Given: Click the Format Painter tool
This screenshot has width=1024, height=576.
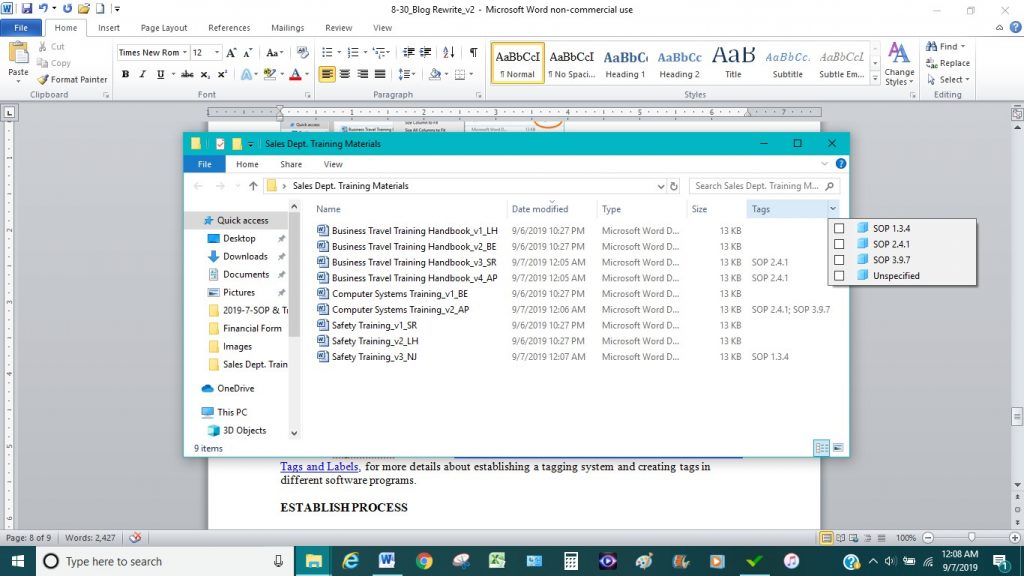Looking at the screenshot, I should click(x=72, y=79).
